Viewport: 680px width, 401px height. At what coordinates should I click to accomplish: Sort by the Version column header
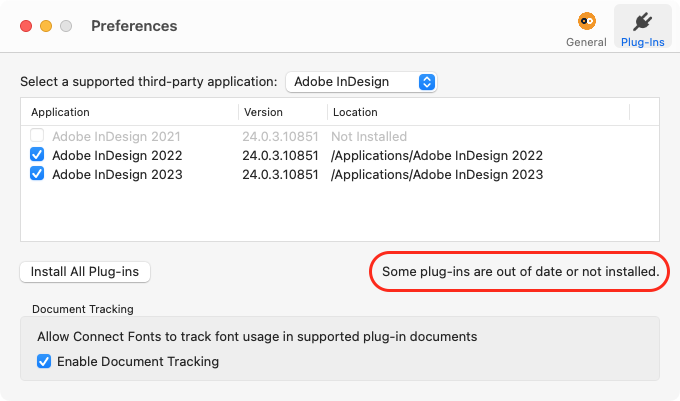coord(263,112)
